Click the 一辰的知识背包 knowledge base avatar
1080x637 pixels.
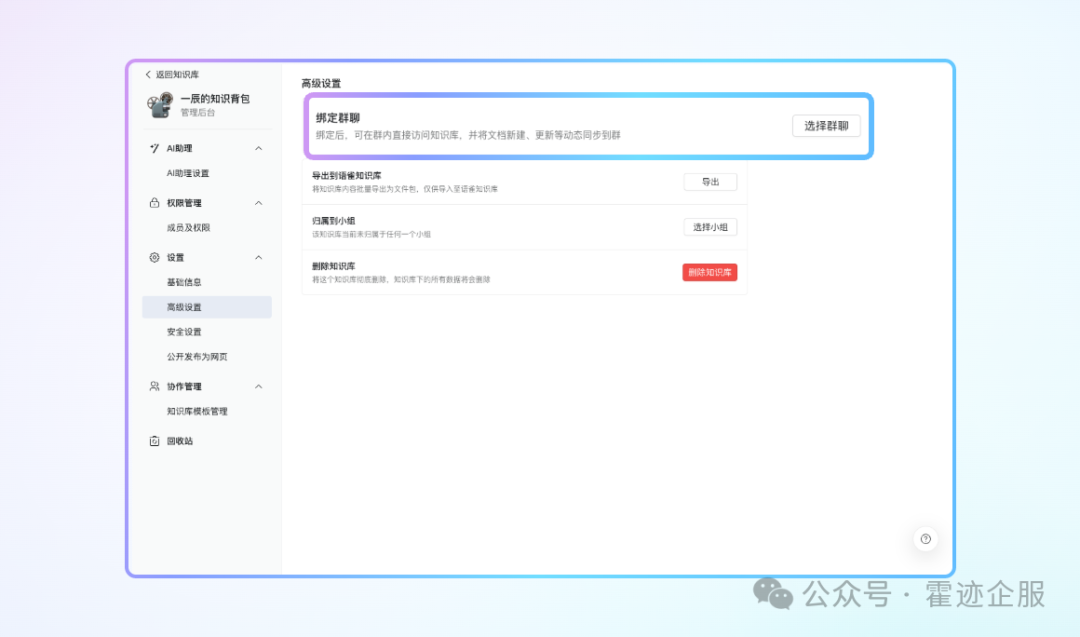tap(160, 104)
